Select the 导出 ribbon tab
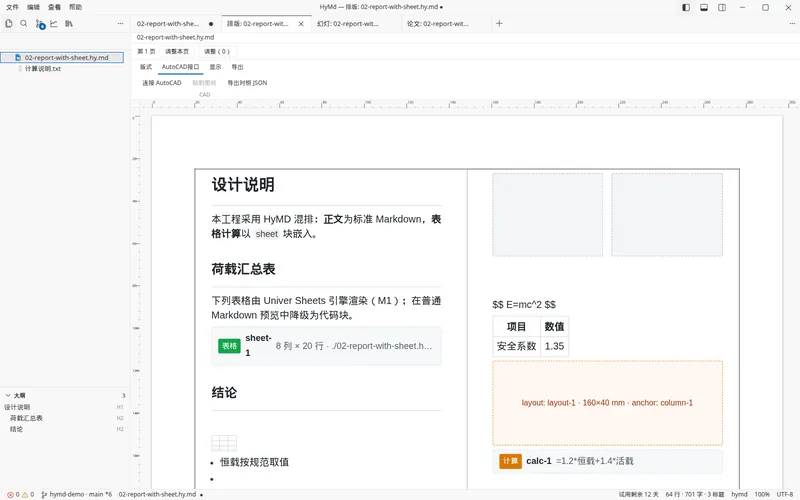Viewport: 800px width, 500px height. tap(237, 67)
